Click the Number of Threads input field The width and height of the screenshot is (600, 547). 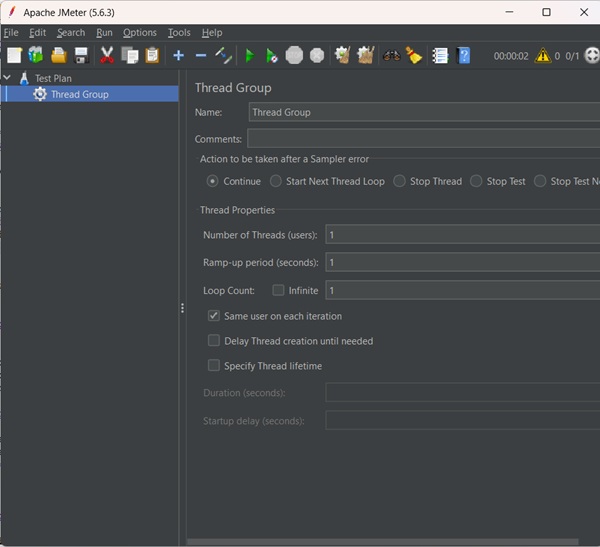click(x=460, y=235)
